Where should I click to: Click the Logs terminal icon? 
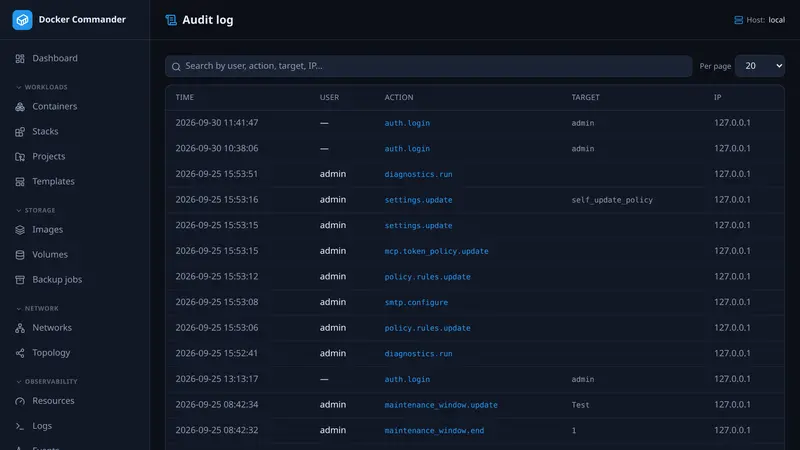20,426
